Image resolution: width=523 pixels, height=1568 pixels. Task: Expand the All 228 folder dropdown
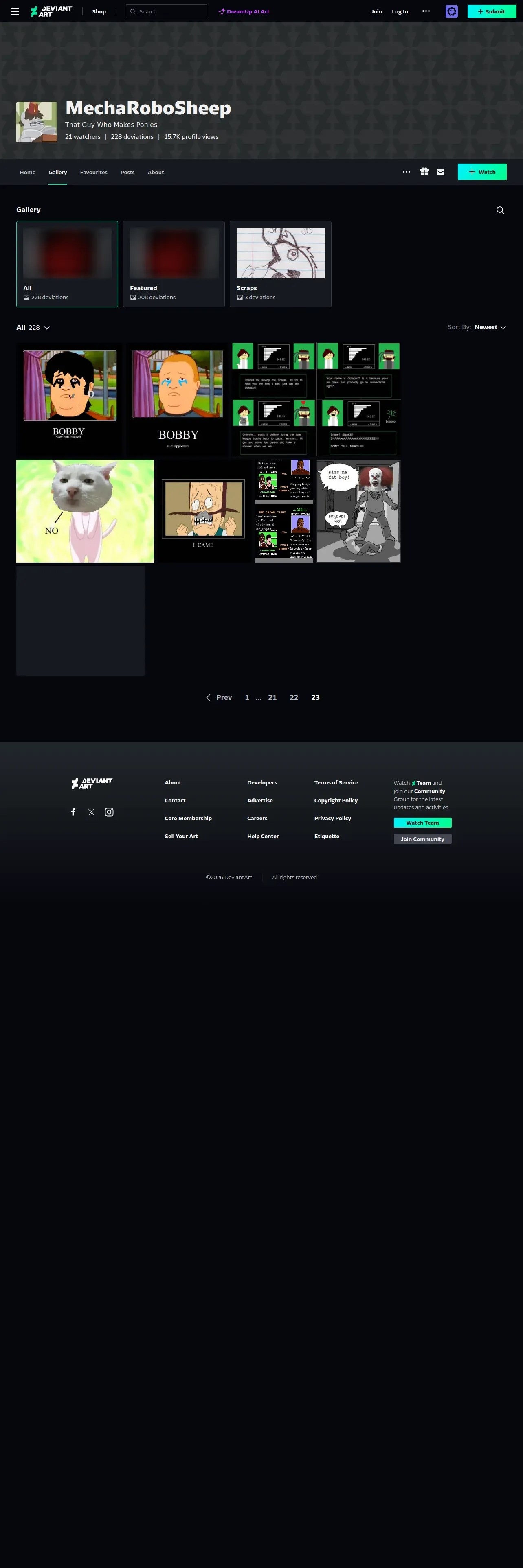coord(33,327)
